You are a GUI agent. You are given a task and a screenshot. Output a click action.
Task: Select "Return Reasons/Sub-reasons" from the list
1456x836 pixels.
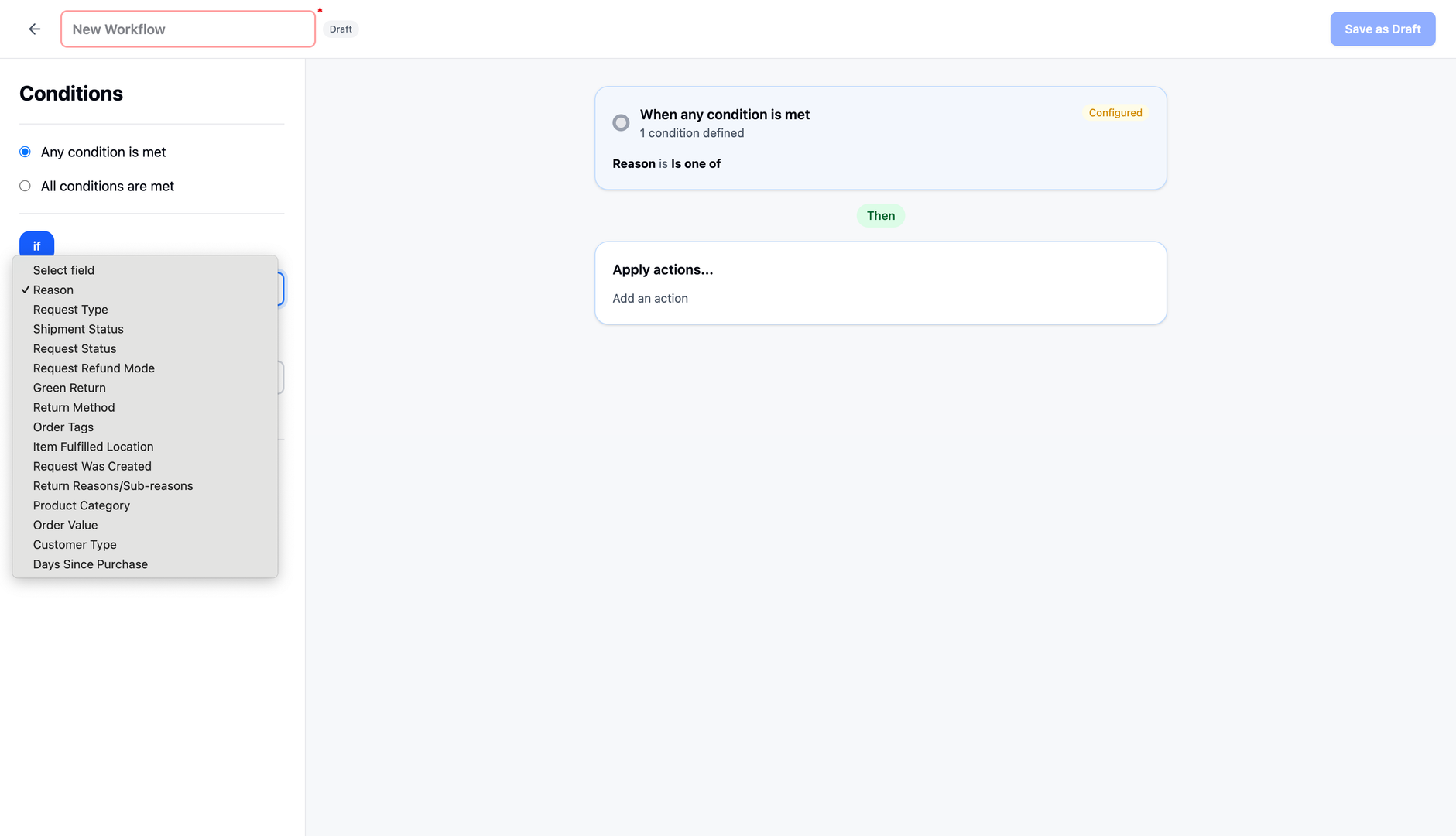(x=113, y=485)
